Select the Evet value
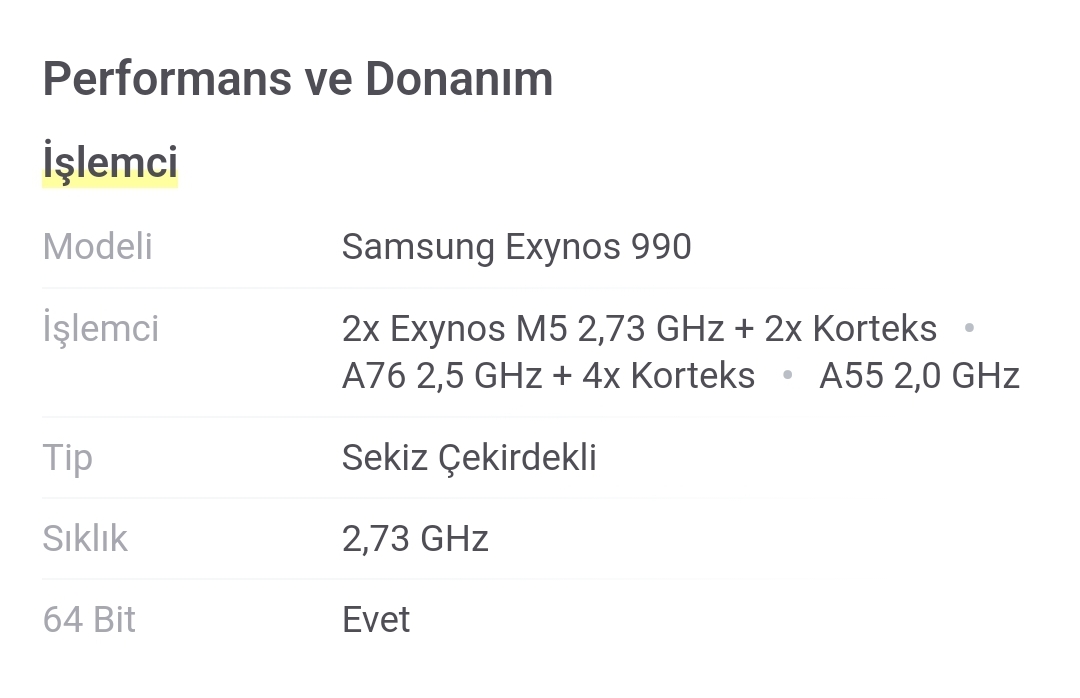1080x698 pixels. coord(376,620)
